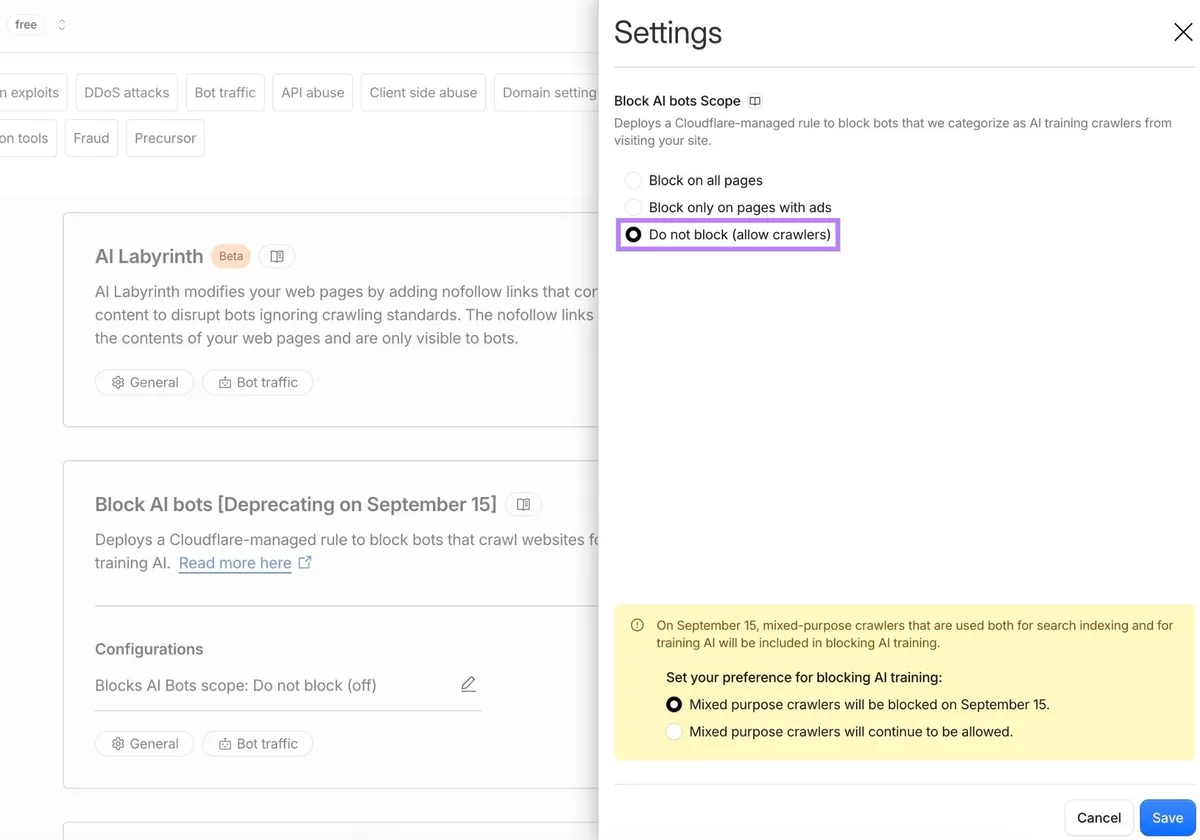The width and height of the screenshot is (1200, 840).
Task: Select the Bot traffic filter beside DDoS attacks
Action: (225, 92)
